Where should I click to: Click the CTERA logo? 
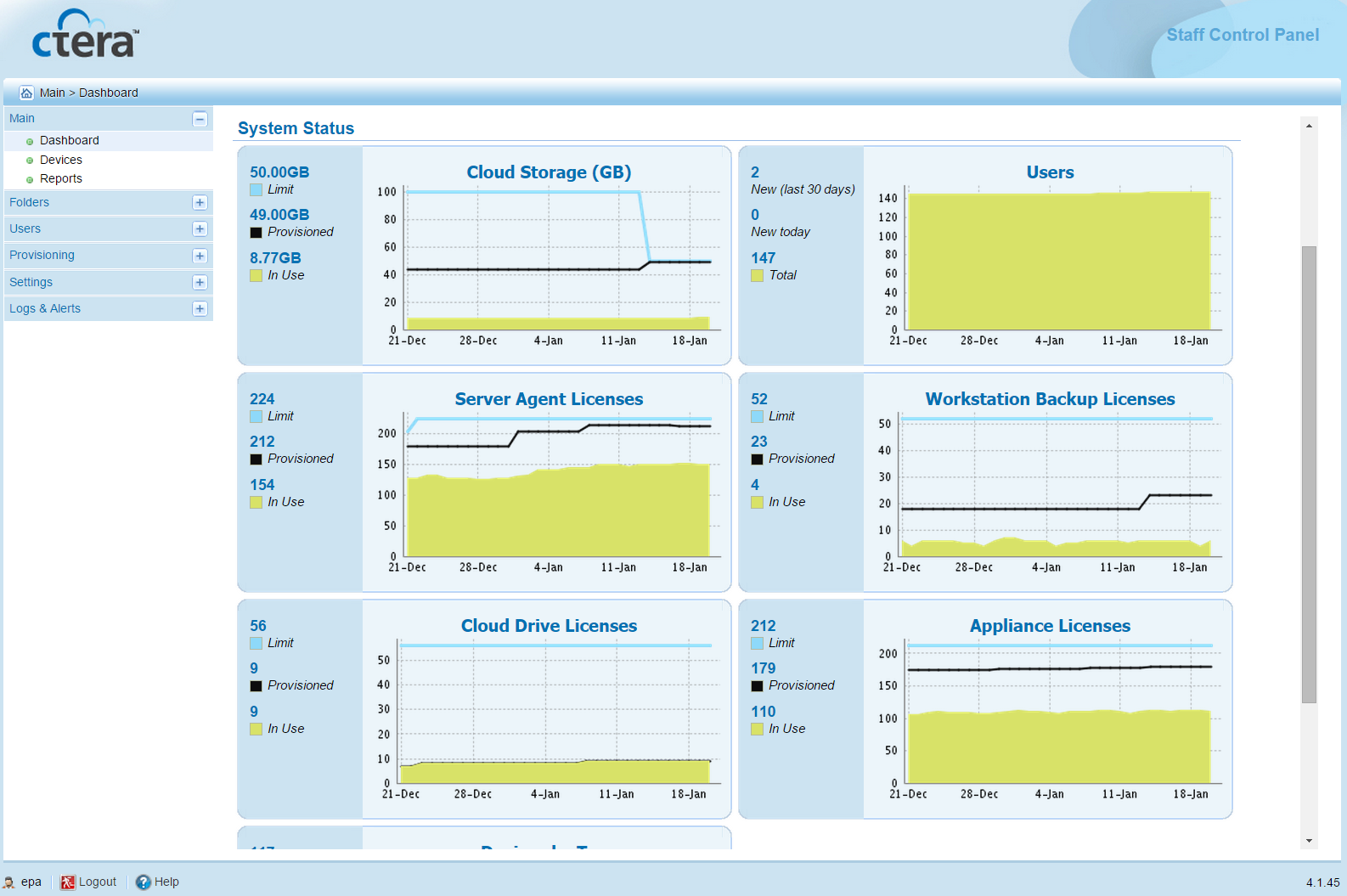pyautogui.click(x=85, y=34)
